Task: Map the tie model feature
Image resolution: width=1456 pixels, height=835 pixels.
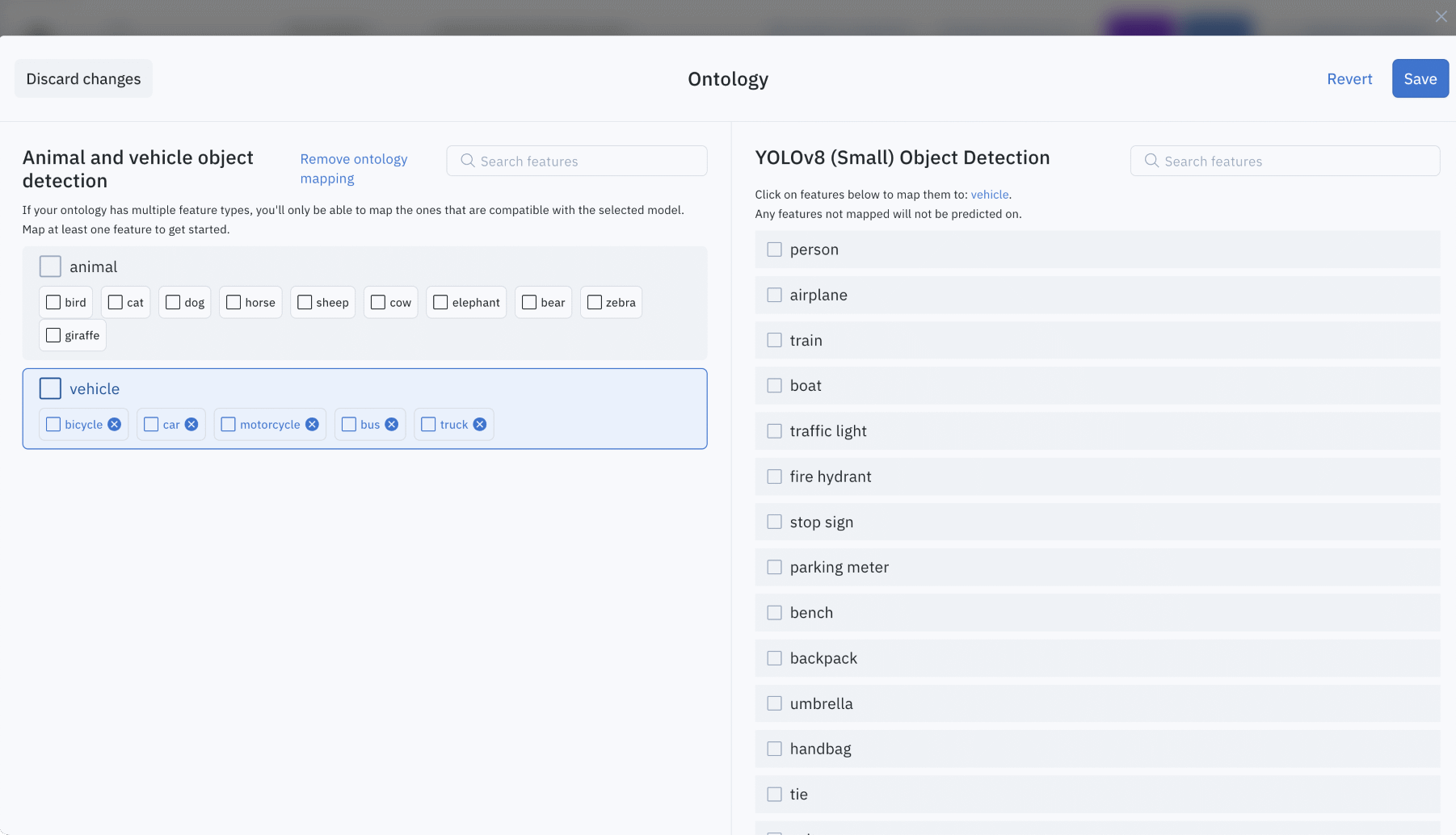Action: (1097, 795)
